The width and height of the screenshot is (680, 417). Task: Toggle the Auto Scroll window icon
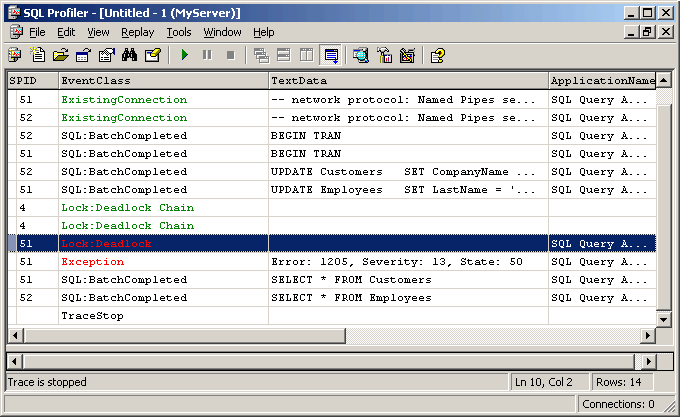click(331, 55)
